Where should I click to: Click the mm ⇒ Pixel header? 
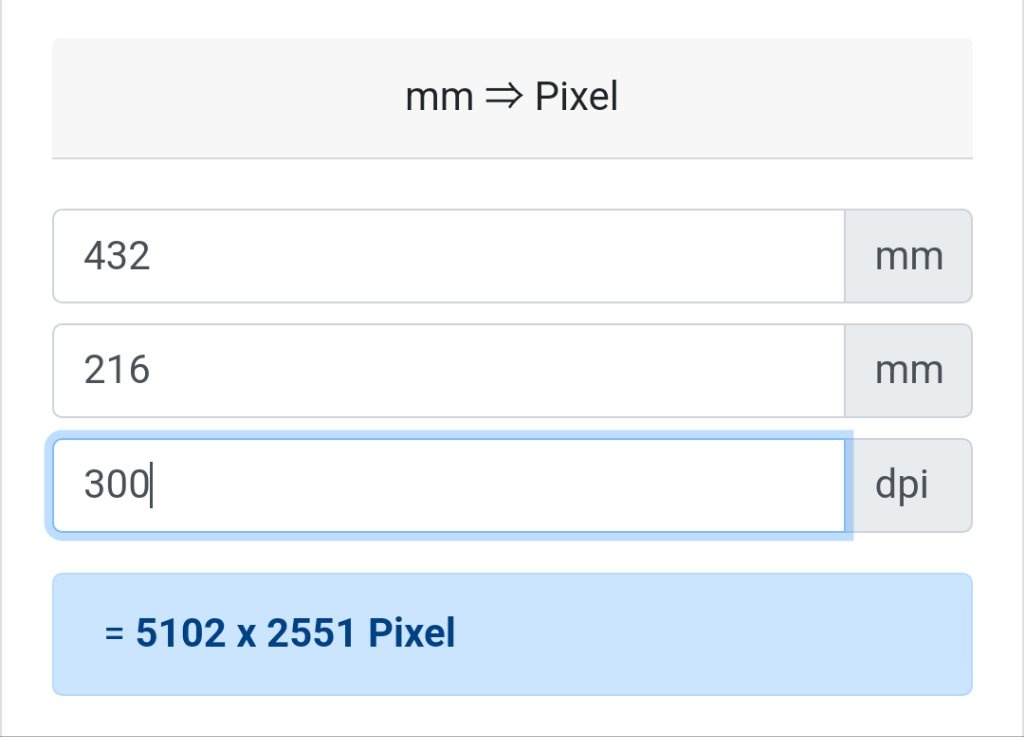pyautogui.click(x=511, y=97)
